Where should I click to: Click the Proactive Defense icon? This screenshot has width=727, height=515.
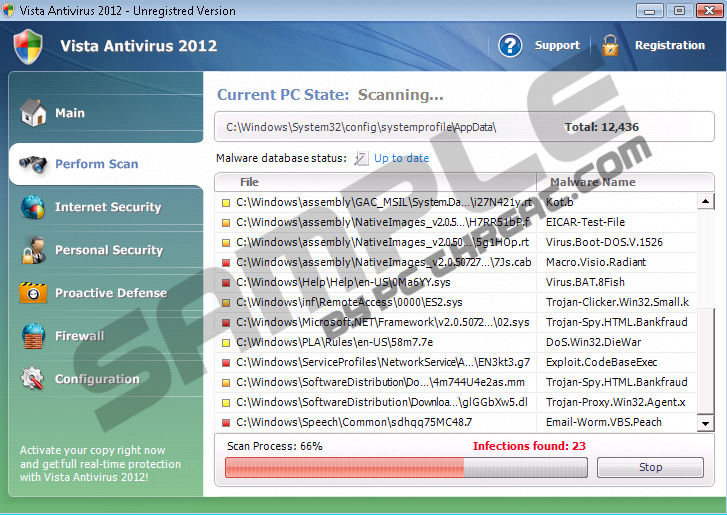click(33, 292)
